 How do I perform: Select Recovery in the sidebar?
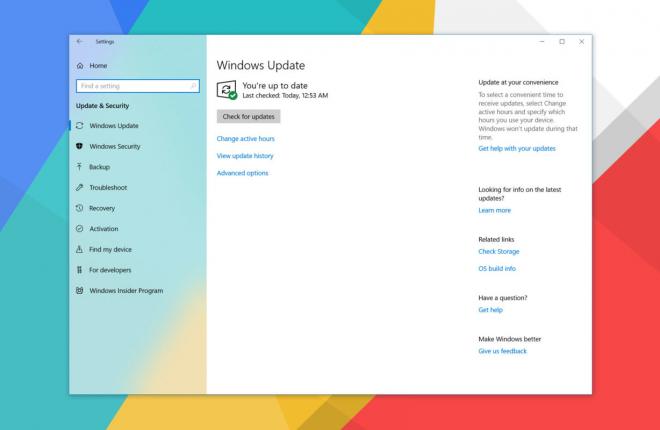pyautogui.click(x=102, y=208)
